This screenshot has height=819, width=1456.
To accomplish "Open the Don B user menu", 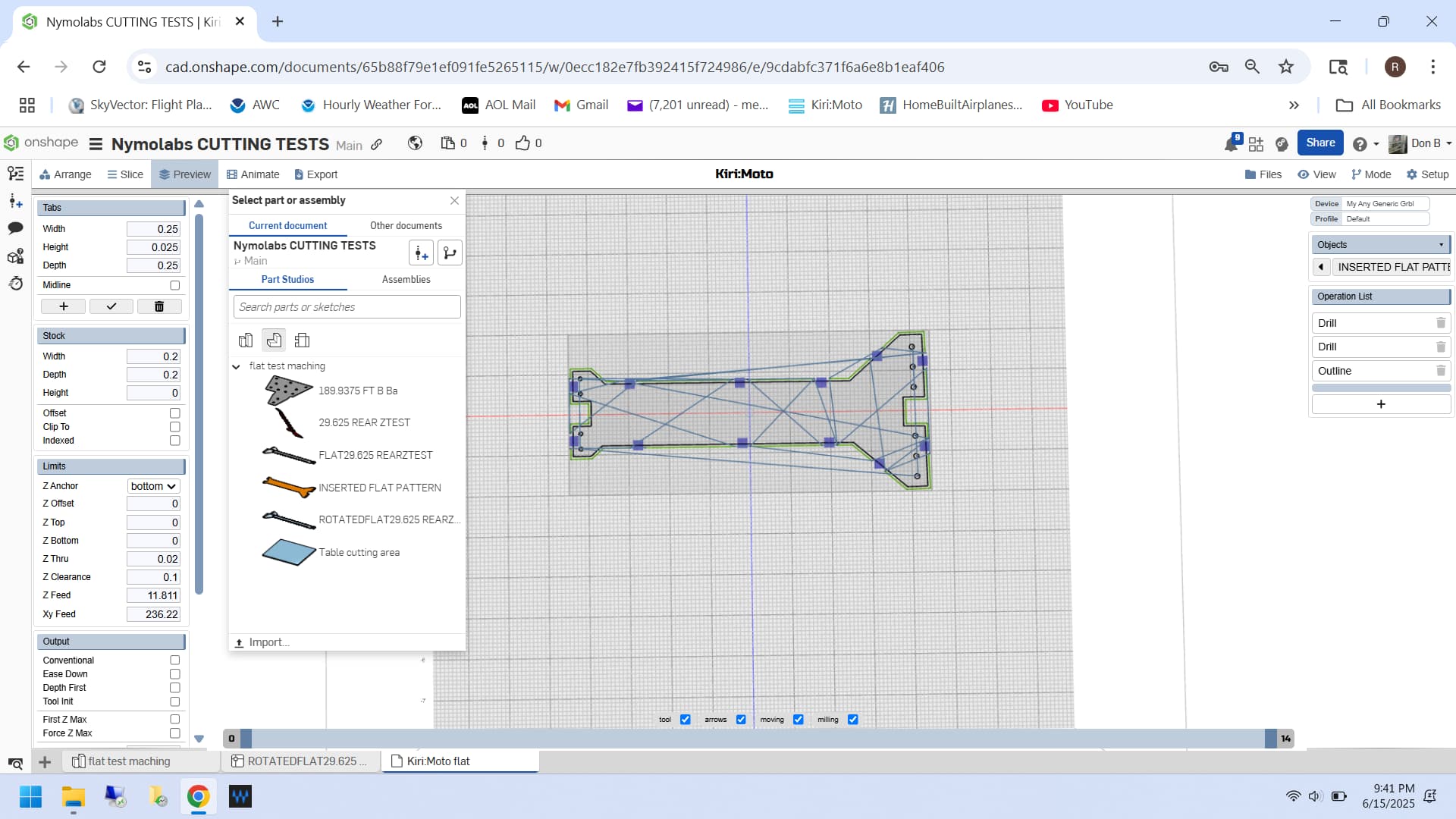I will pos(1420,143).
